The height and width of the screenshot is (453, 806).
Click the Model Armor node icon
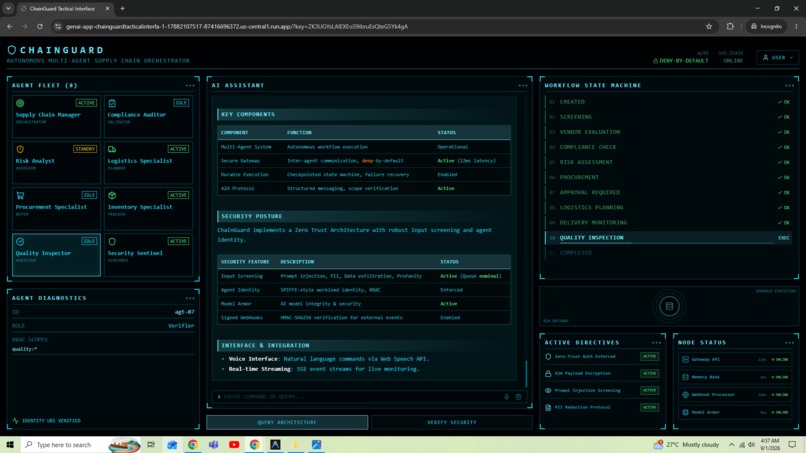click(685, 412)
